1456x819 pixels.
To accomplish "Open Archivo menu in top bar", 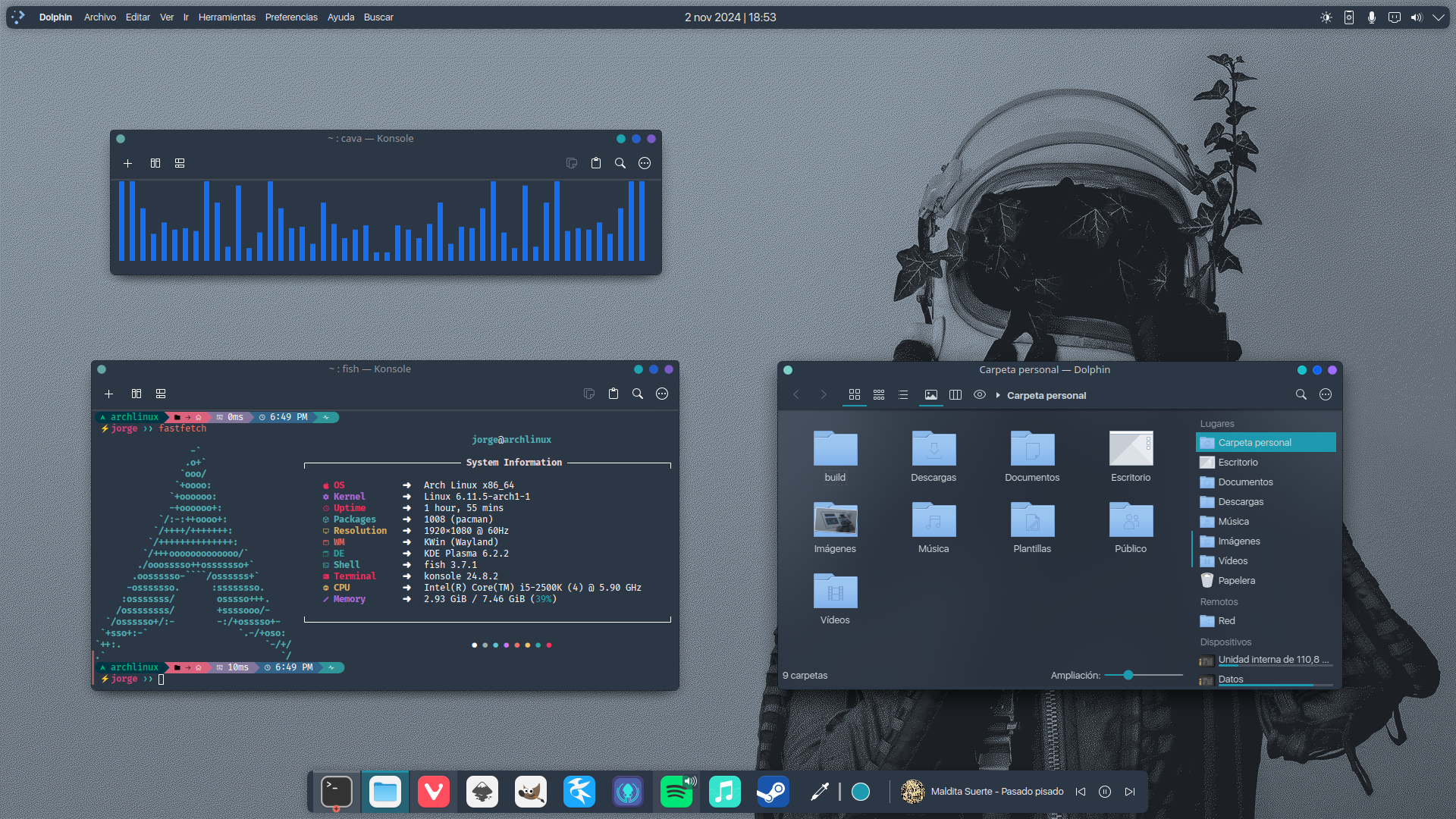I will point(100,17).
